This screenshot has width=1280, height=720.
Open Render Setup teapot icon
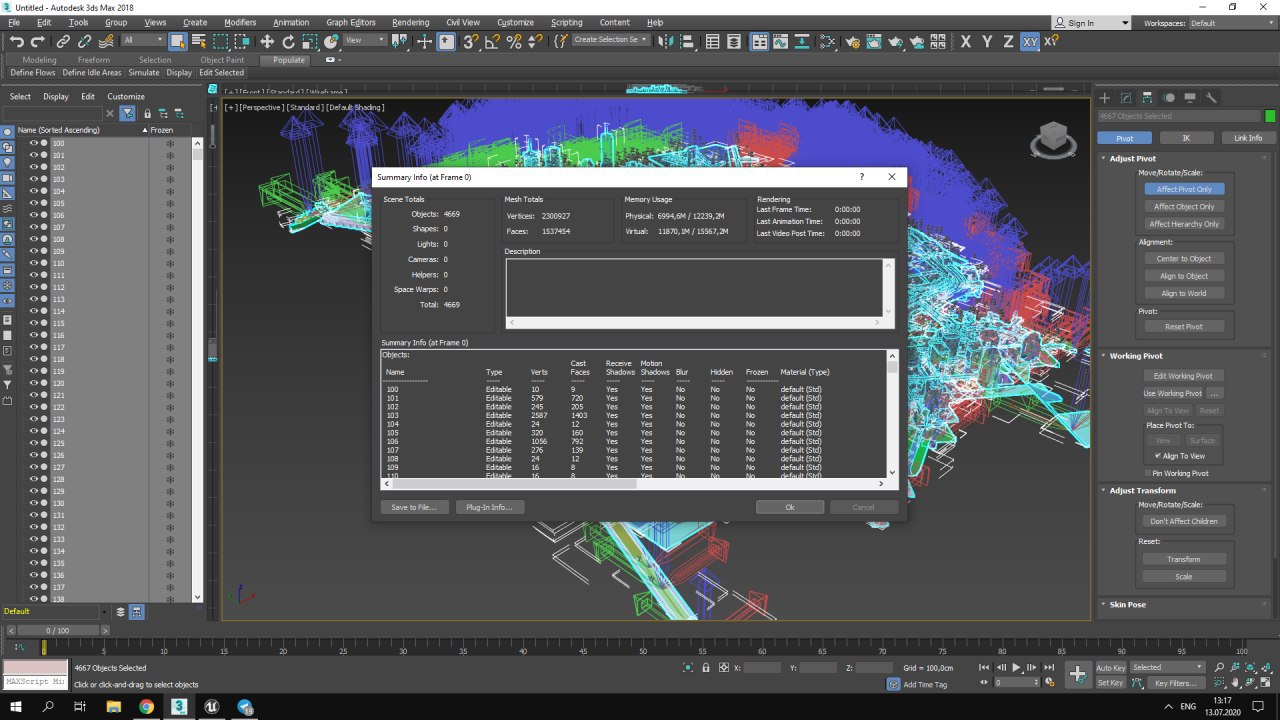pos(852,41)
